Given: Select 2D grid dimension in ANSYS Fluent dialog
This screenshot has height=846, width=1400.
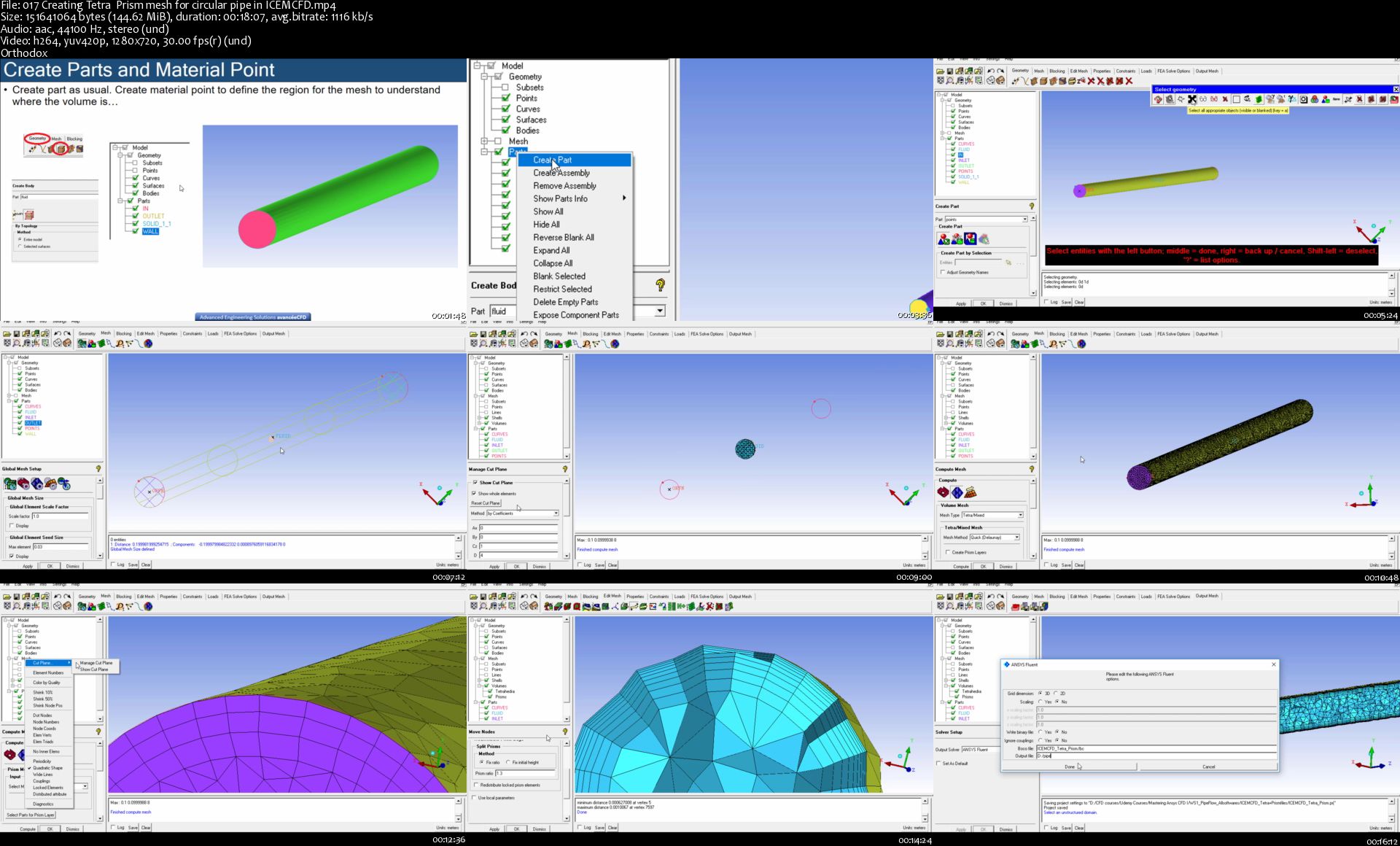Looking at the screenshot, I should point(1056,694).
